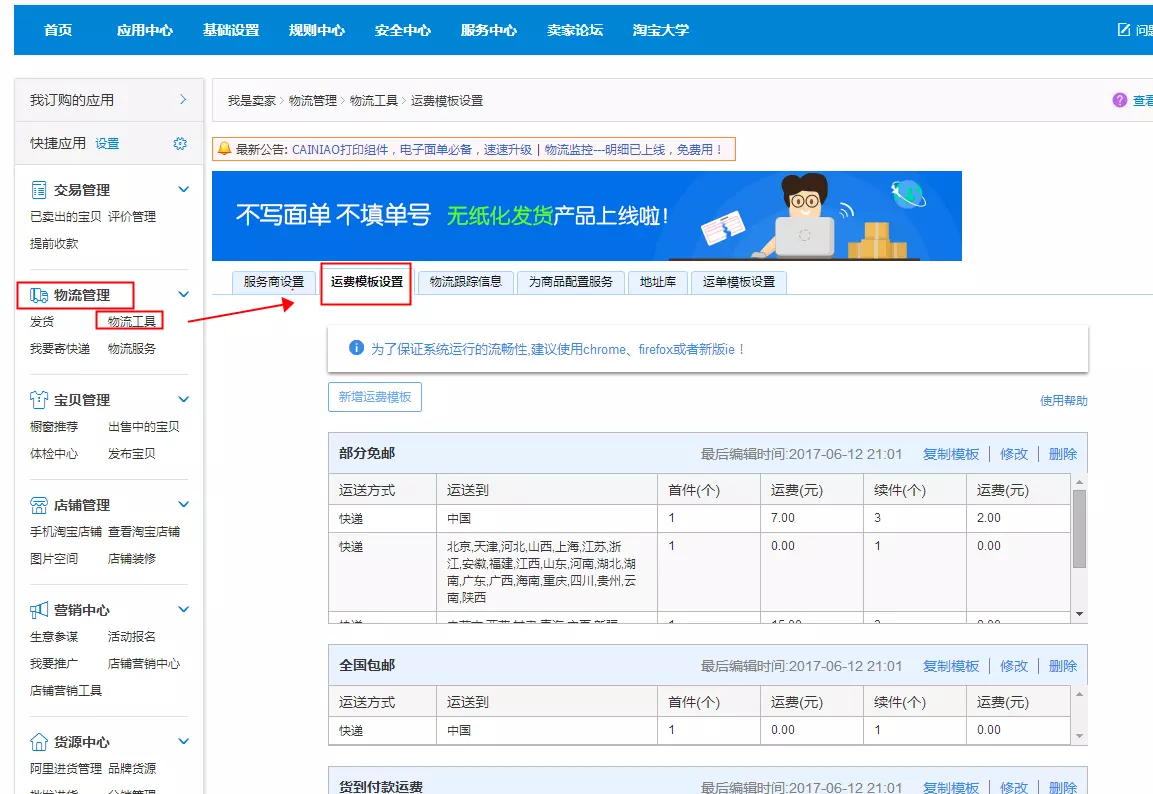Screen dimensions: 1153x794
Task: Switch to the 运单模板设置 tab
Action: coord(739,282)
